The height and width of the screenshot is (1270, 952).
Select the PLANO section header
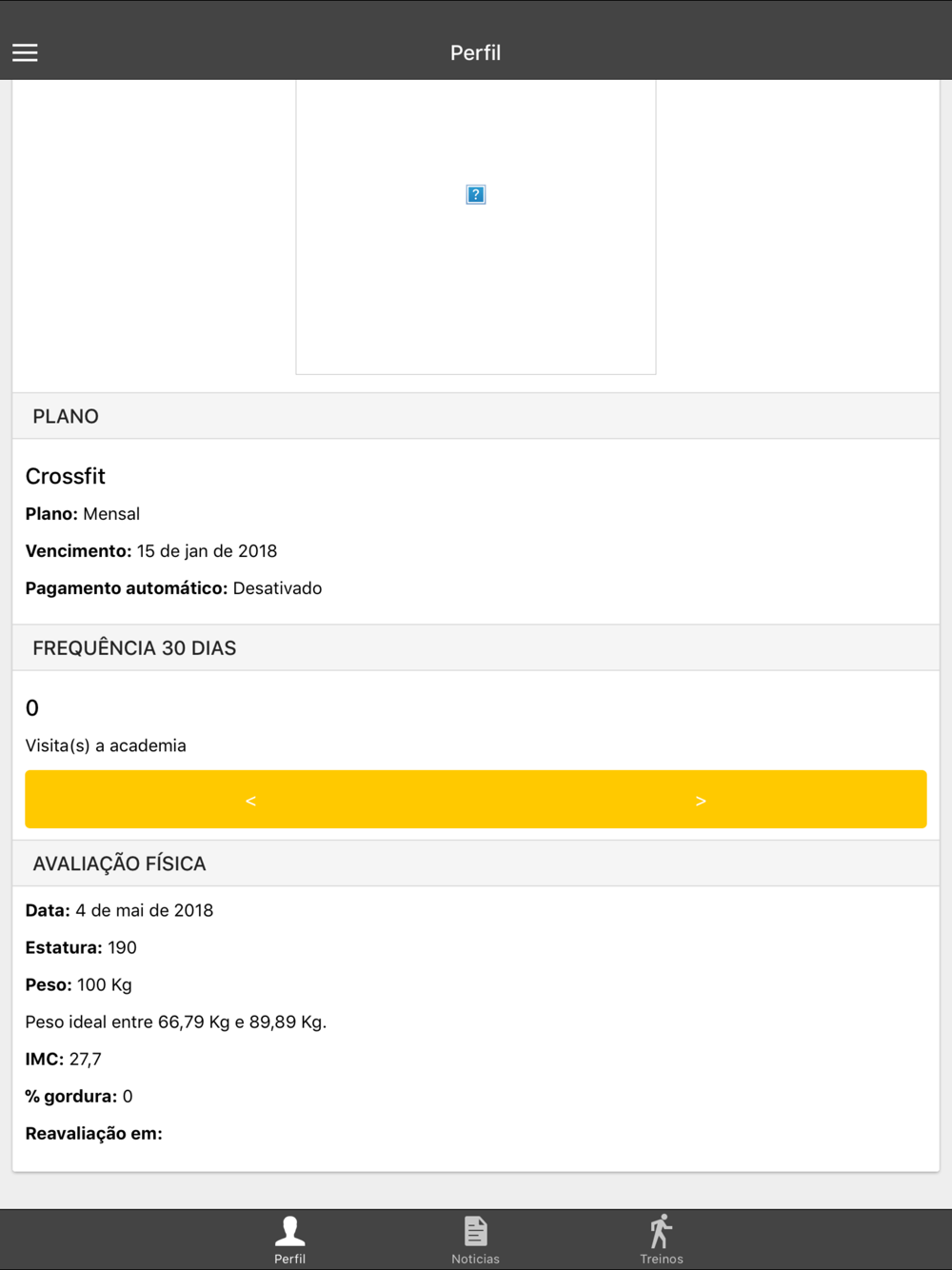66,416
